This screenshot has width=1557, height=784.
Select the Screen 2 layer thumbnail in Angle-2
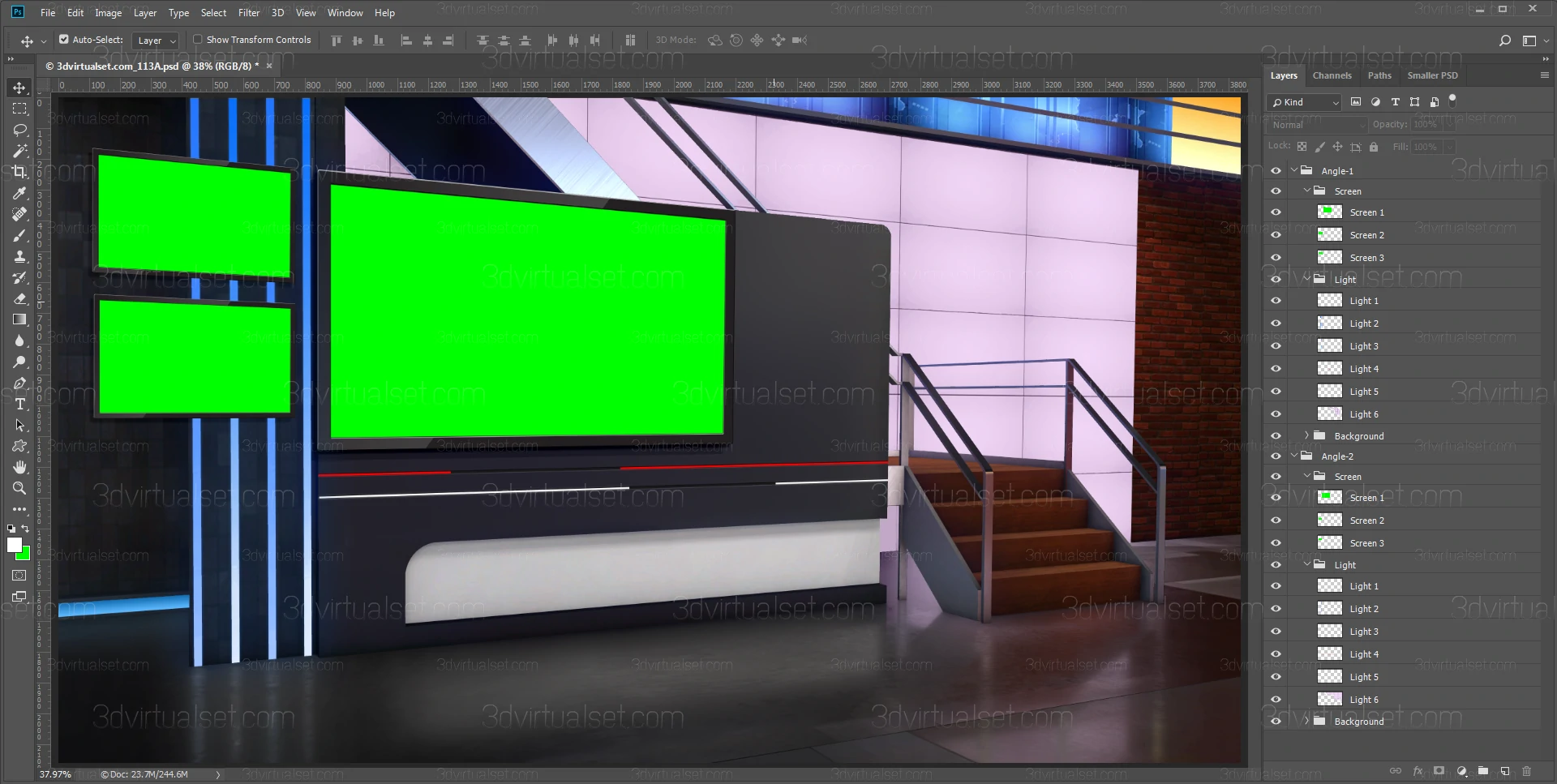(x=1330, y=520)
